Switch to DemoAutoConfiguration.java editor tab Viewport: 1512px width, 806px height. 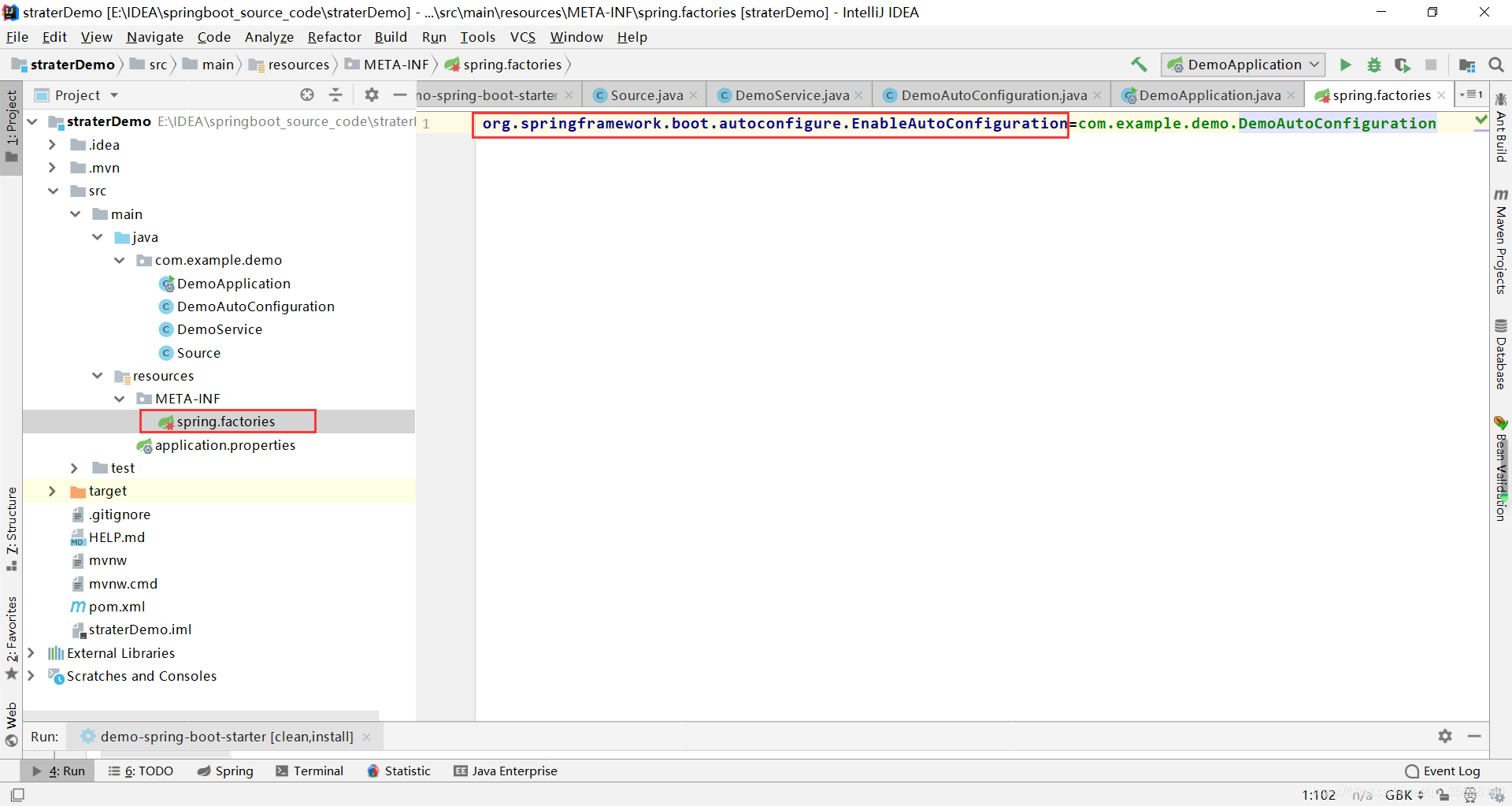tap(992, 95)
